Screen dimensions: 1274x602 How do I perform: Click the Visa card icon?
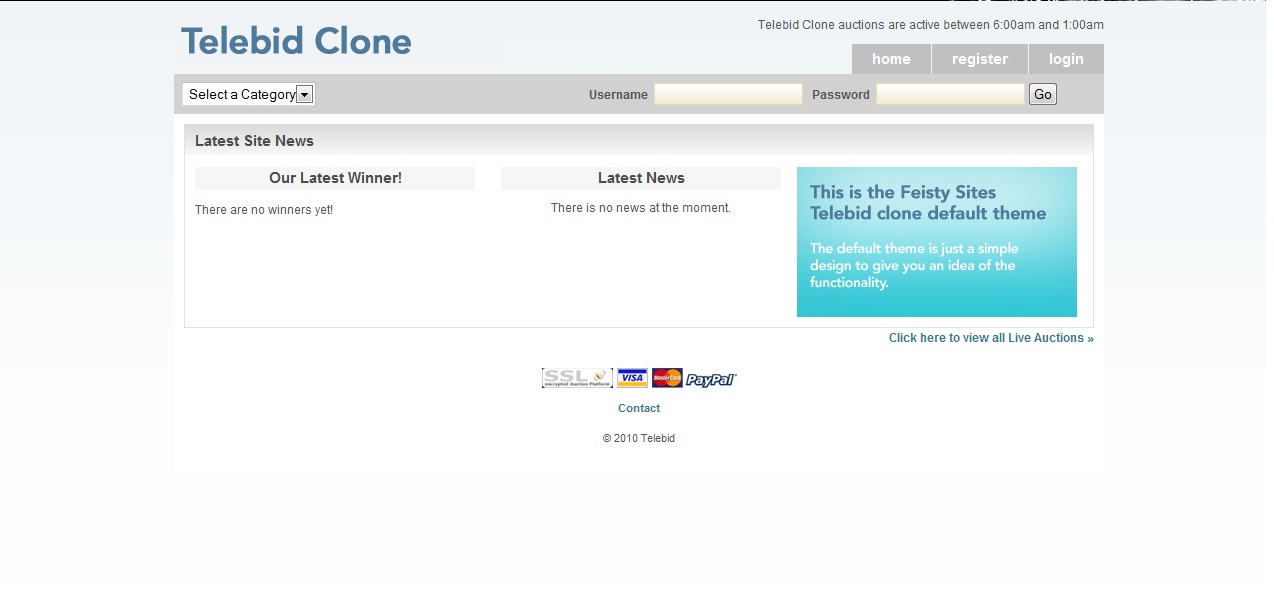pyautogui.click(x=632, y=378)
